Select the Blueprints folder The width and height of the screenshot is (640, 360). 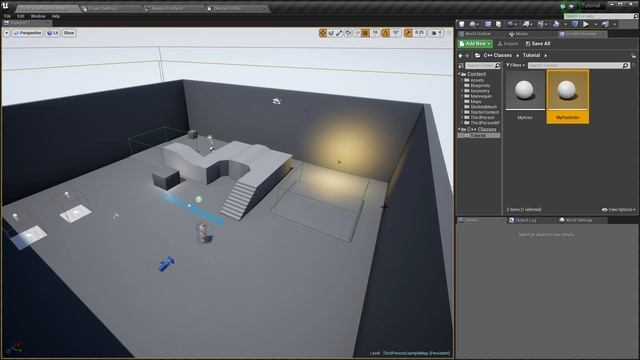[x=480, y=86]
